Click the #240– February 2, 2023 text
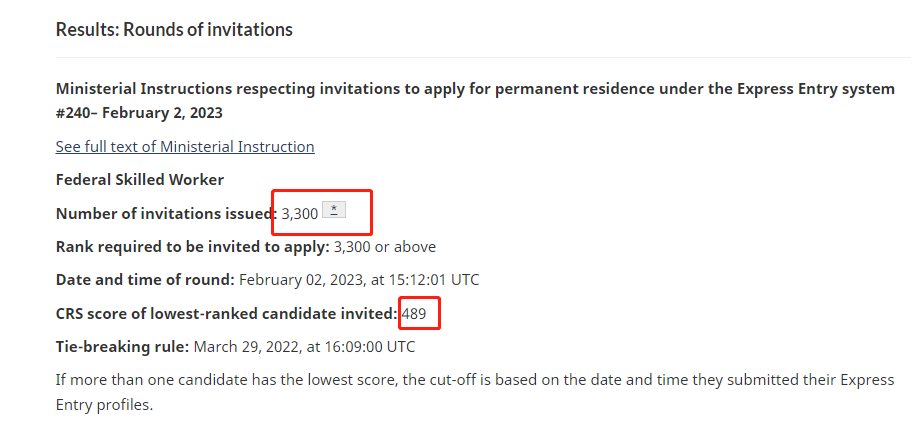 pyautogui.click(x=139, y=113)
